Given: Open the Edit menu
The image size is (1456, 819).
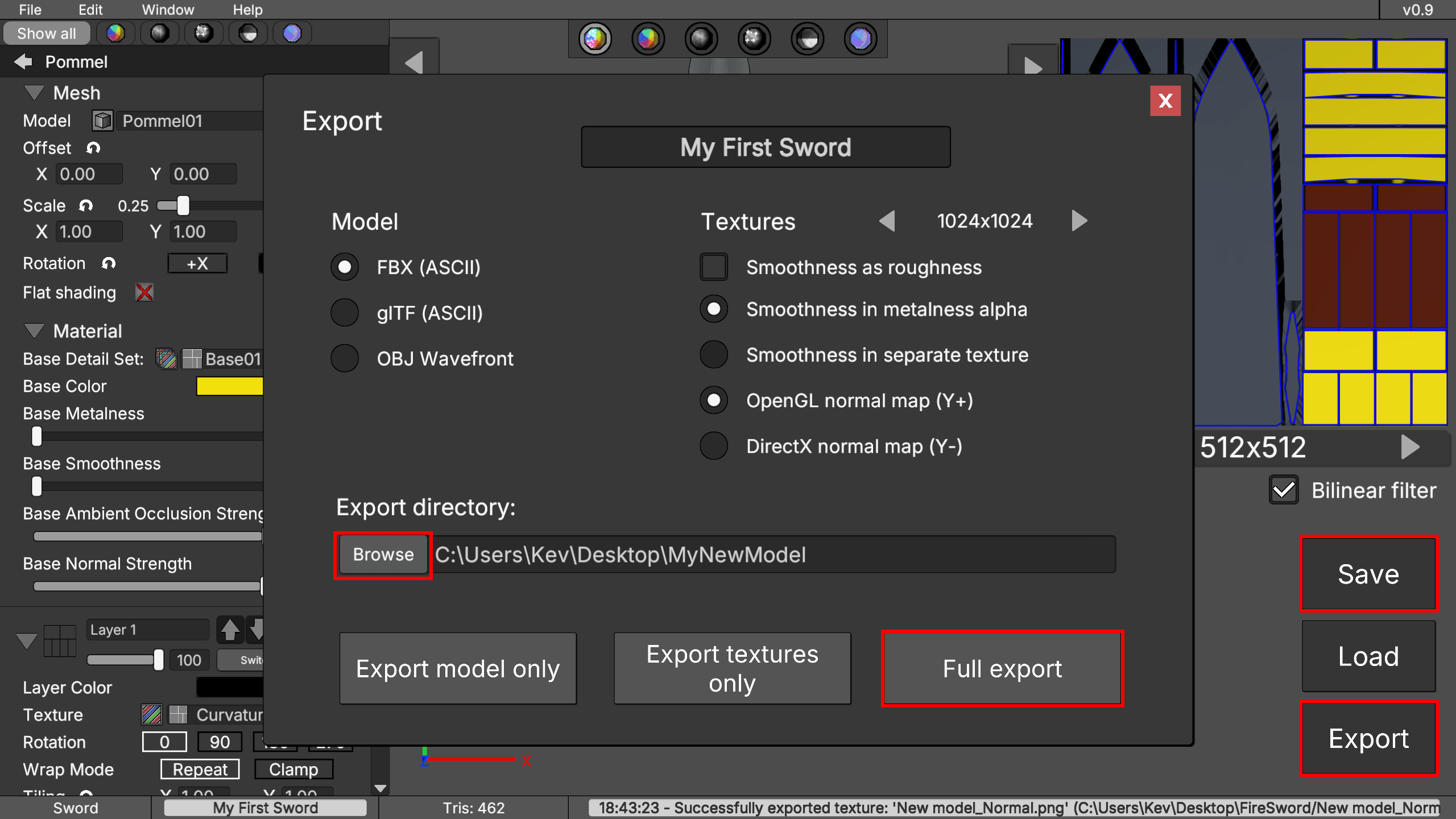Looking at the screenshot, I should click(90, 10).
